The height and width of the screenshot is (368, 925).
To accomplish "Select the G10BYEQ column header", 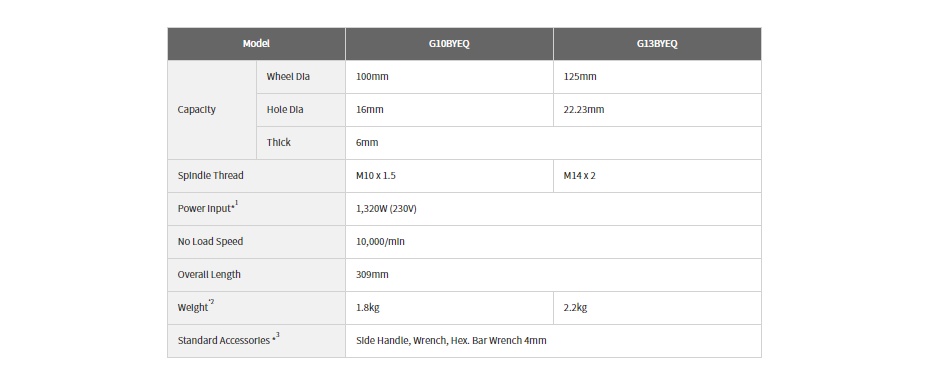I will tap(449, 44).
